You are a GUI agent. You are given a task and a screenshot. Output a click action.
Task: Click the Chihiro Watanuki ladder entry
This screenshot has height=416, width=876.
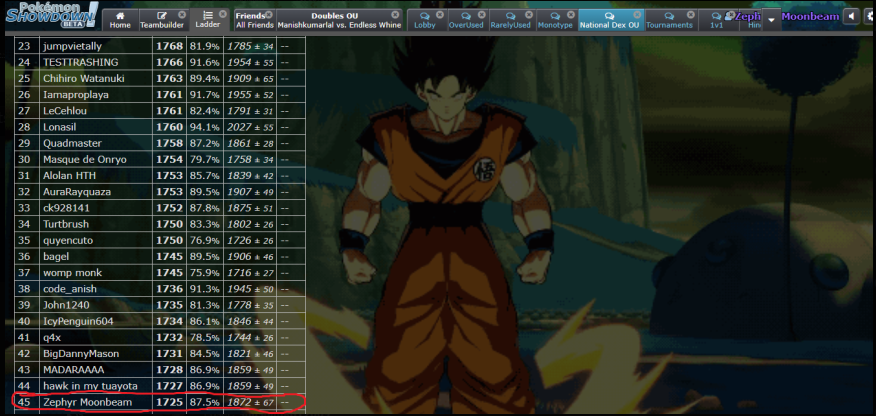pos(84,78)
